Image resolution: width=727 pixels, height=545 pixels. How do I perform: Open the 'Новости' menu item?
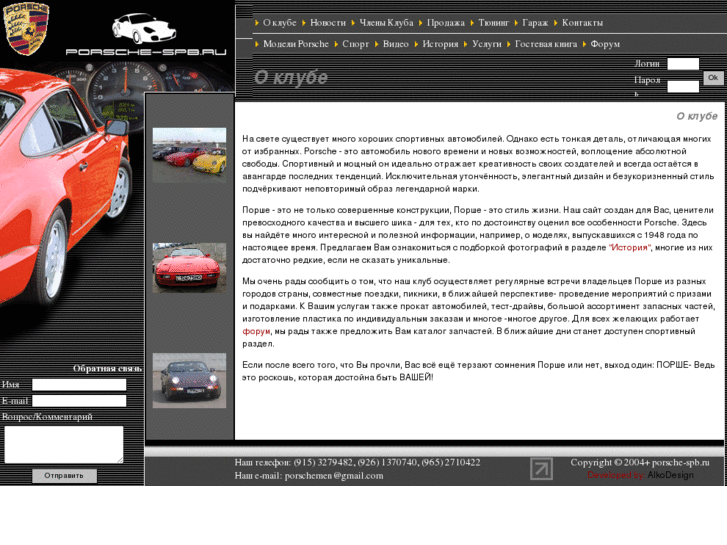coord(328,23)
